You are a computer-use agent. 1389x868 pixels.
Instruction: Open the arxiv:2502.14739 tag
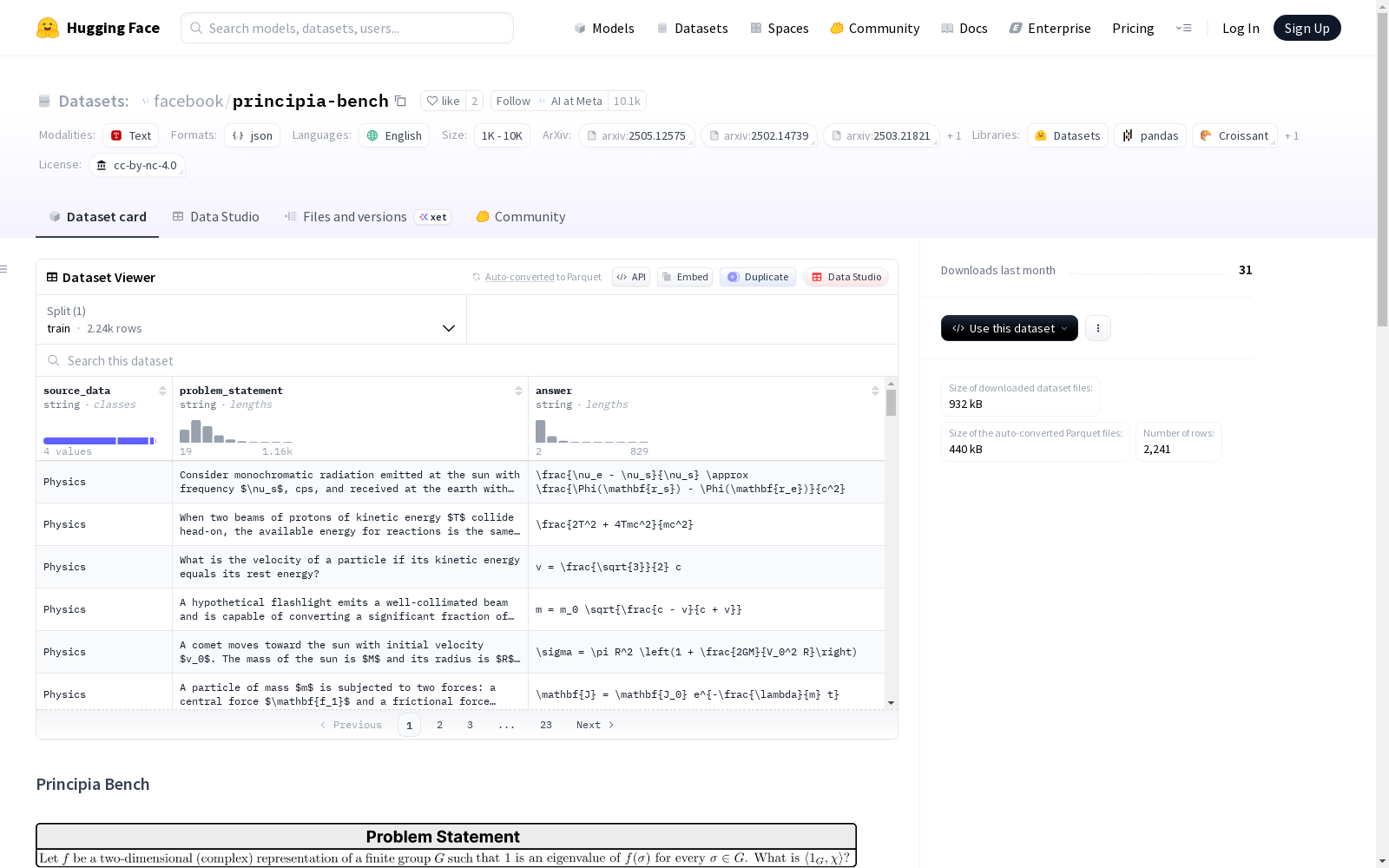(x=759, y=135)
